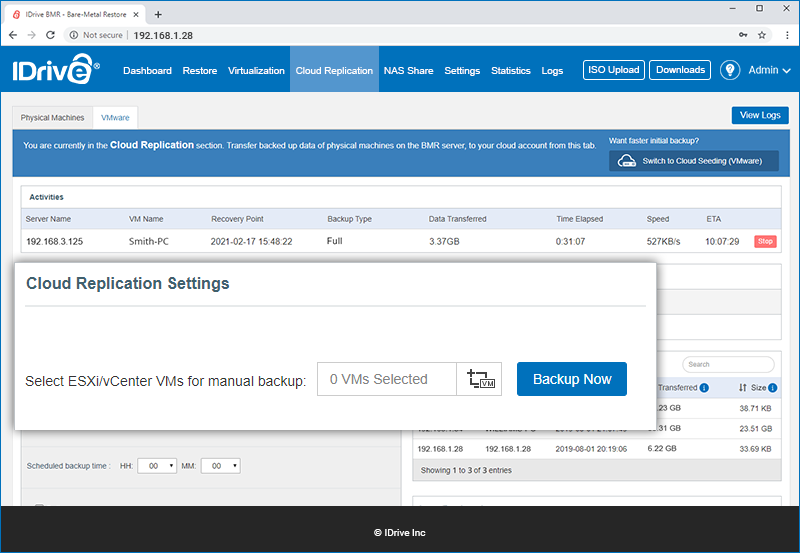Click the Smith-PC VM name

[x=148, y=241]
